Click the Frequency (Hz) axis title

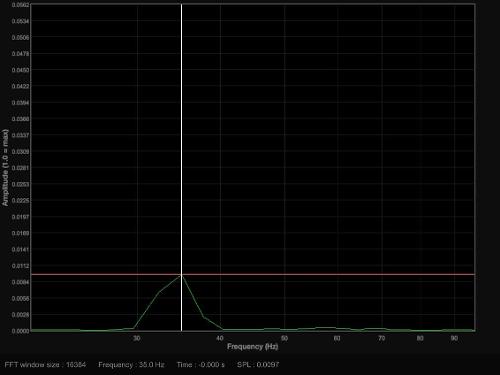pos(252,347)
